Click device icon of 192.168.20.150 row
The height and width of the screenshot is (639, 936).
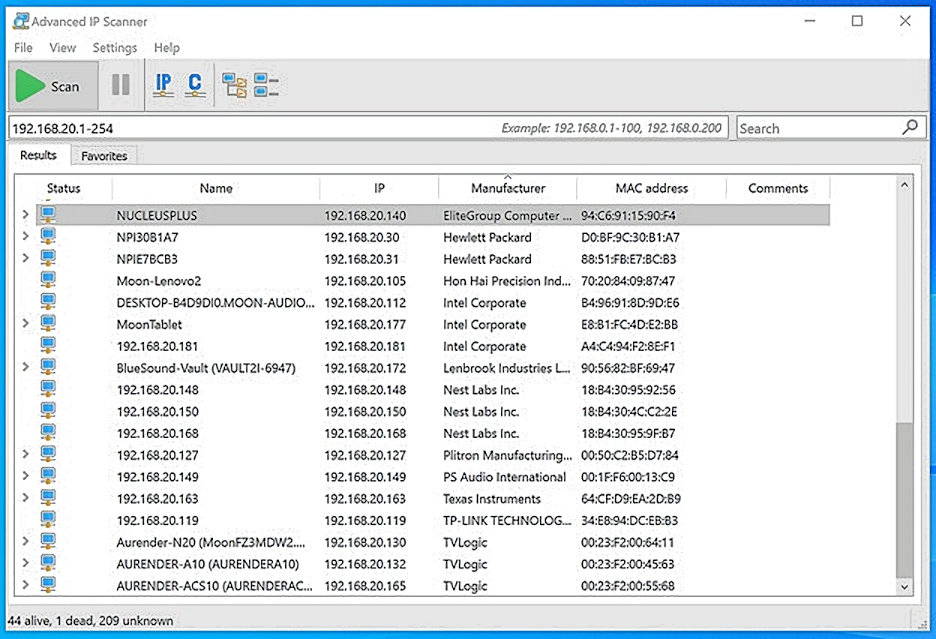48,411
